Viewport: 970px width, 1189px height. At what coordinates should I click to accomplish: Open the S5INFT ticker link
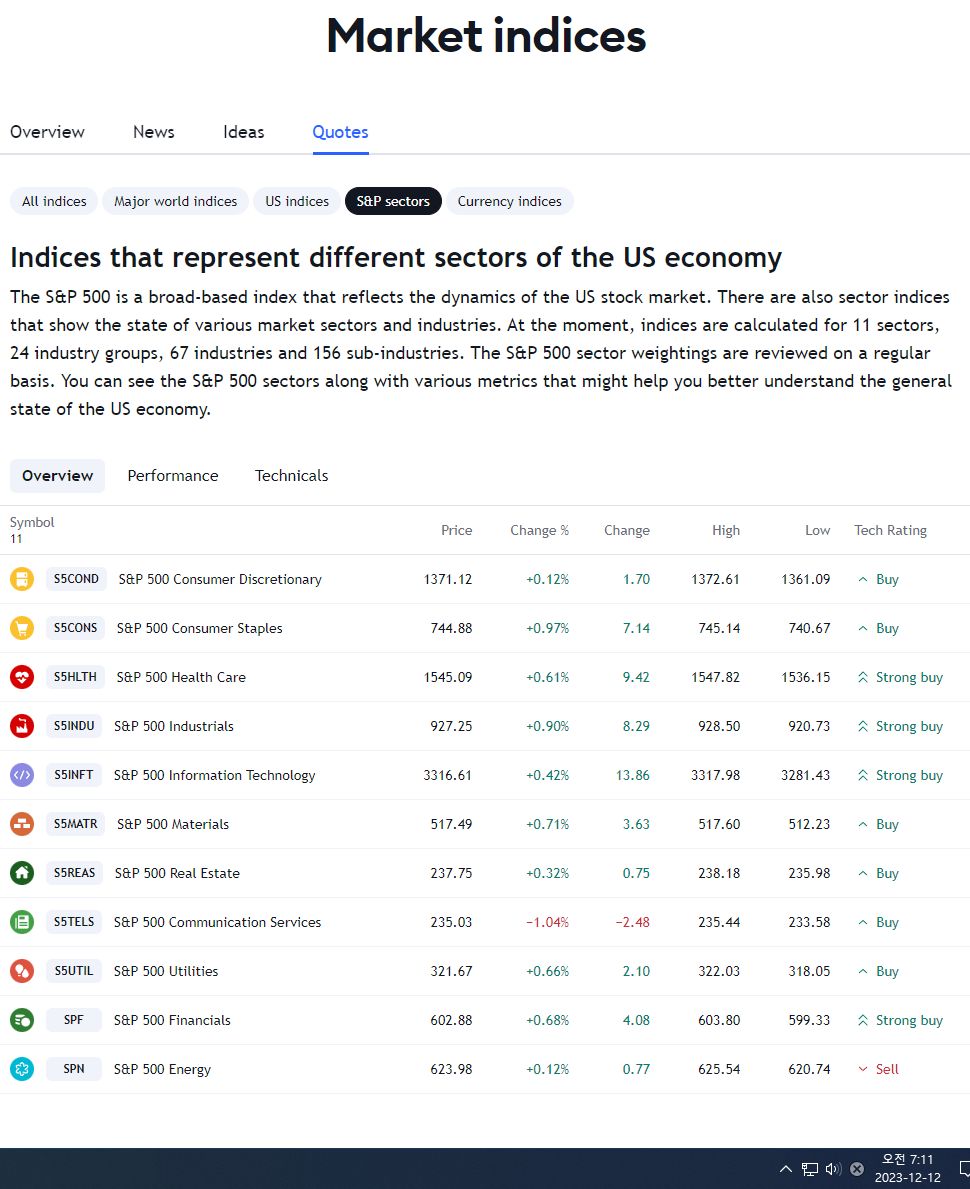(74, 774)
